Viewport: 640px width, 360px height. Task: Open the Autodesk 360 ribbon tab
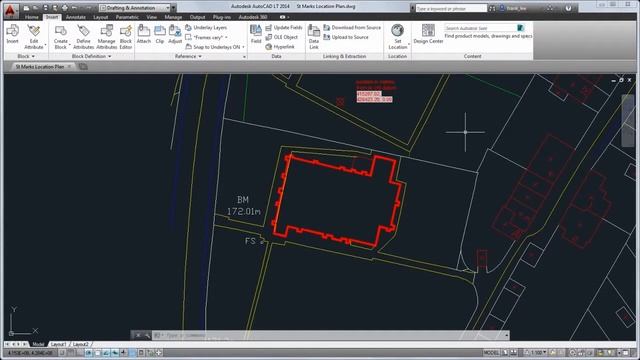click(x=253, y=17)
